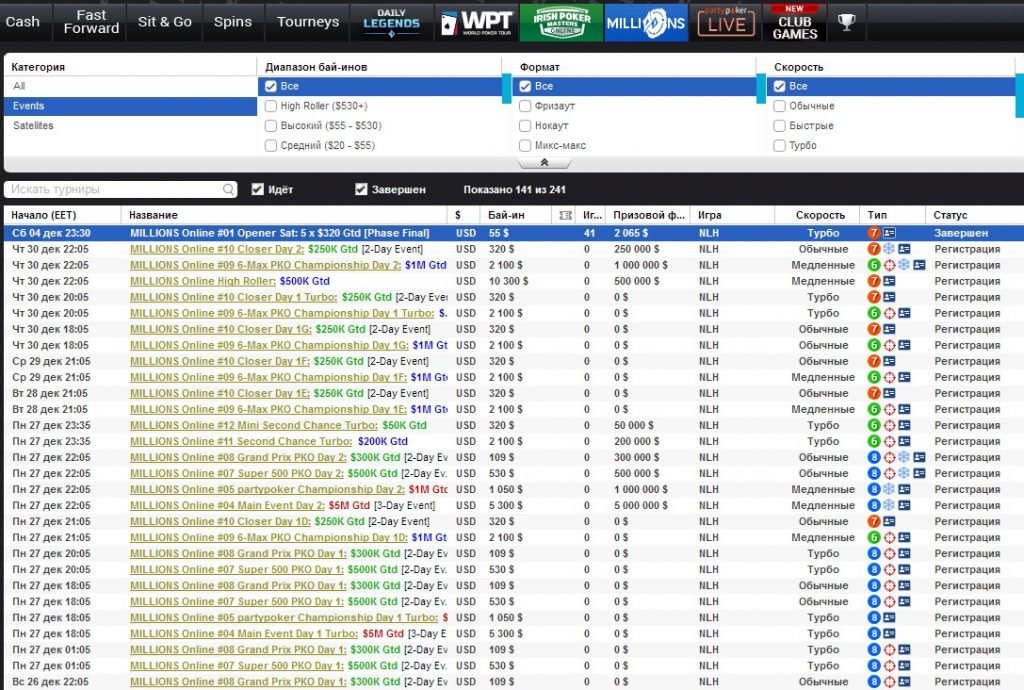Open the Fast Forward tab
This screenshot has width=1024, height=690.
coord(91,22)
